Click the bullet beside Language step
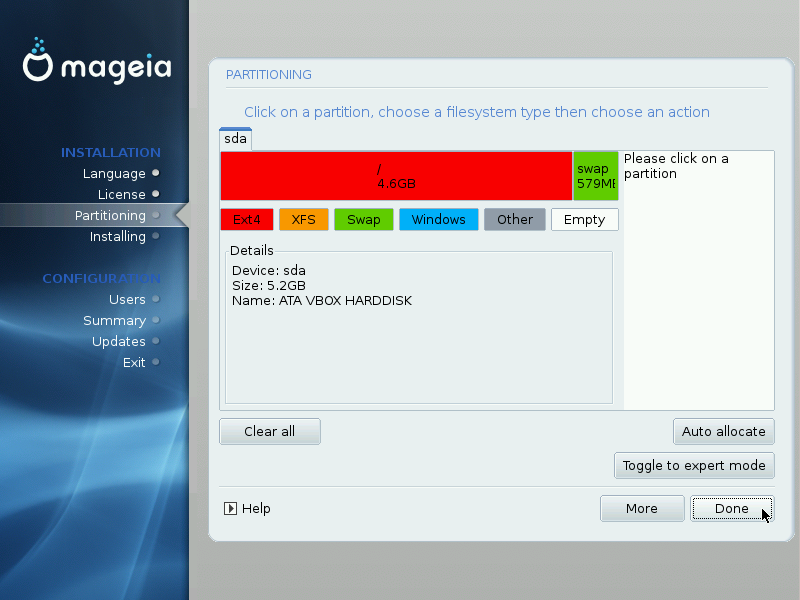 156,173
